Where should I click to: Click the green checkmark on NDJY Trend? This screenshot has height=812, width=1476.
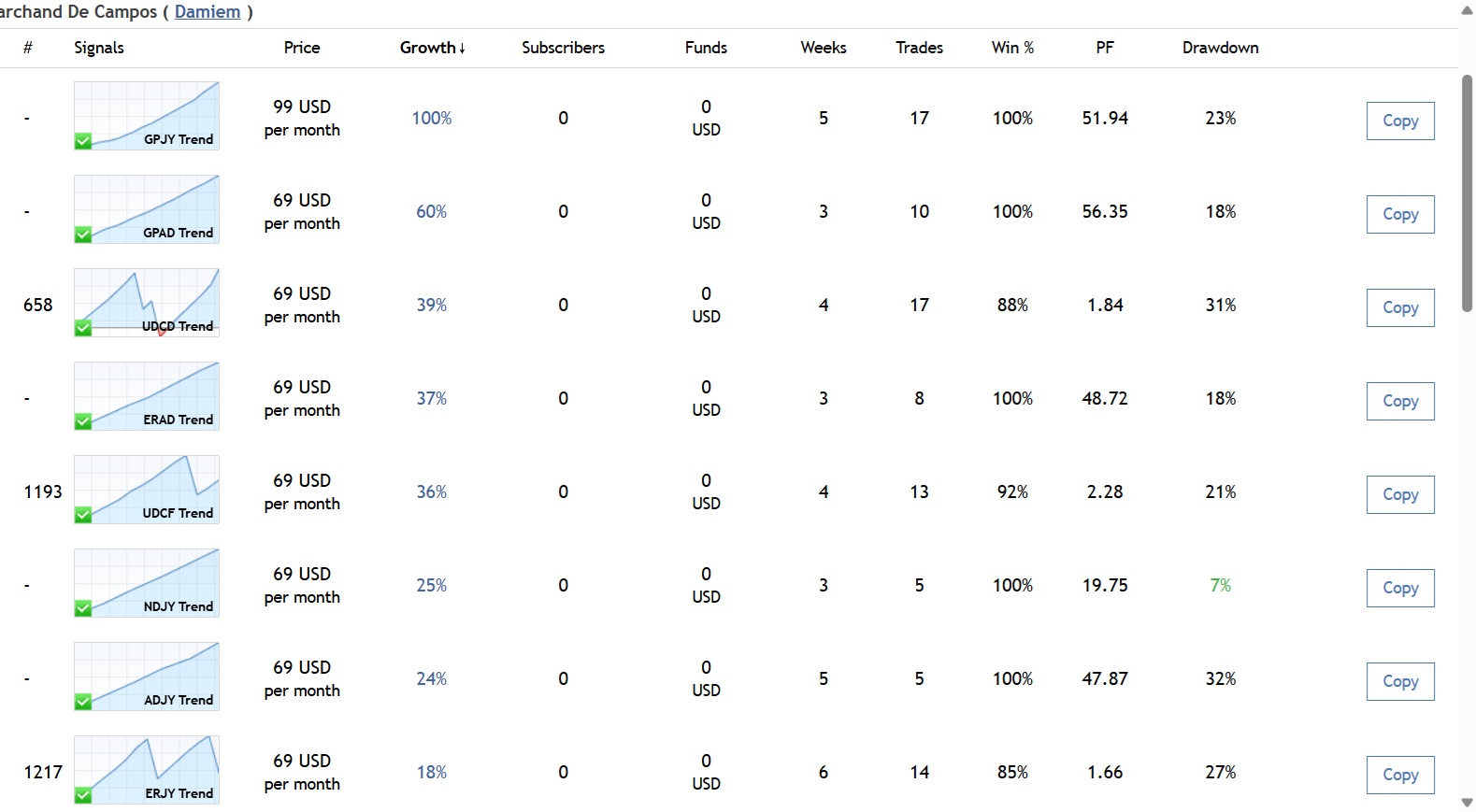click(x=83, y=608)
